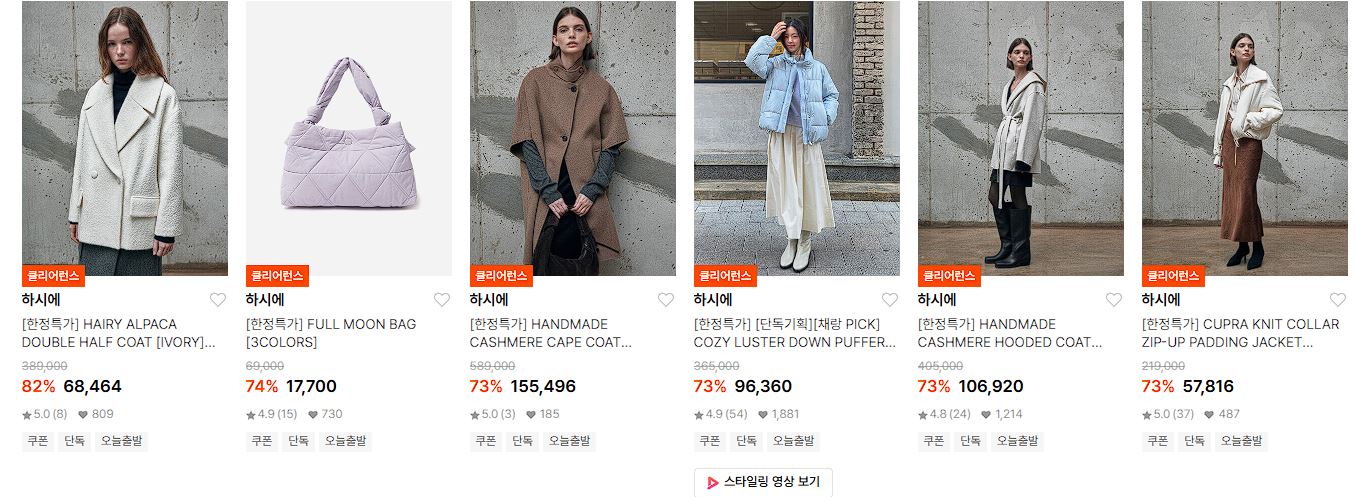
Task: Open Full Moon Bag [3COLORS] title link
Action: pyautogui.click(x=331, y=333)
